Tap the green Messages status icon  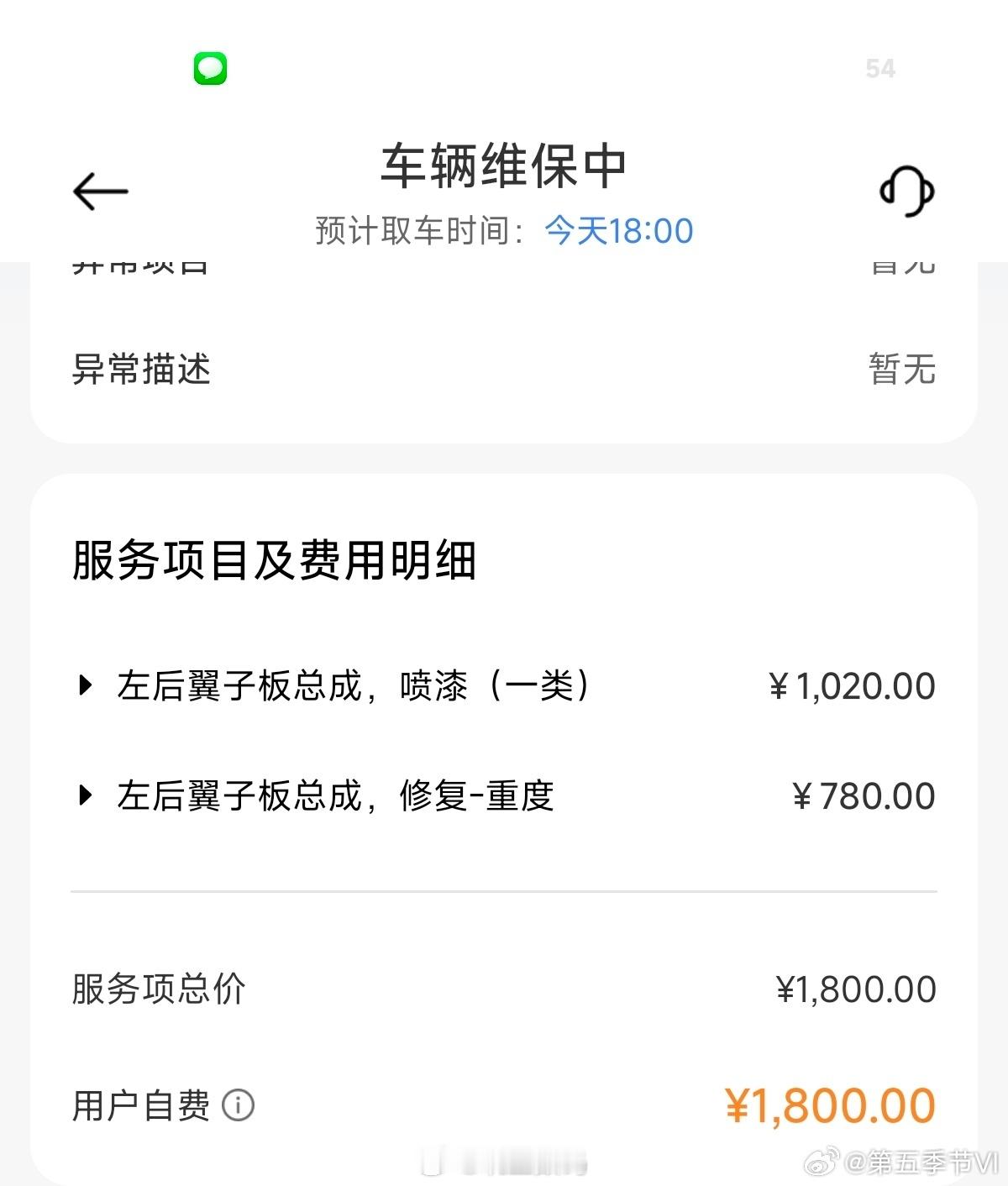tap(210, 68)
